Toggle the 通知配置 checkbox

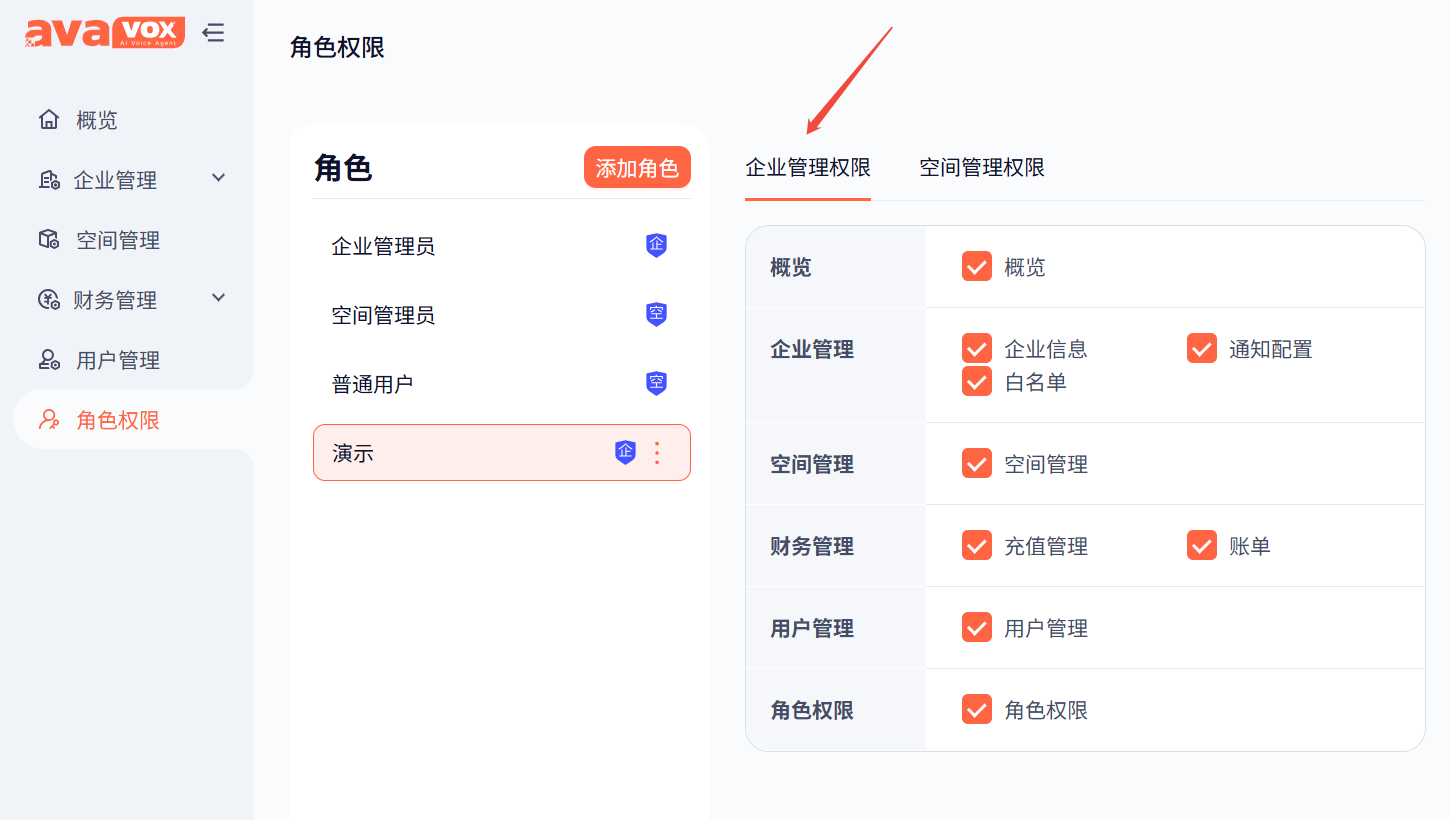(x=1202, y=348)
